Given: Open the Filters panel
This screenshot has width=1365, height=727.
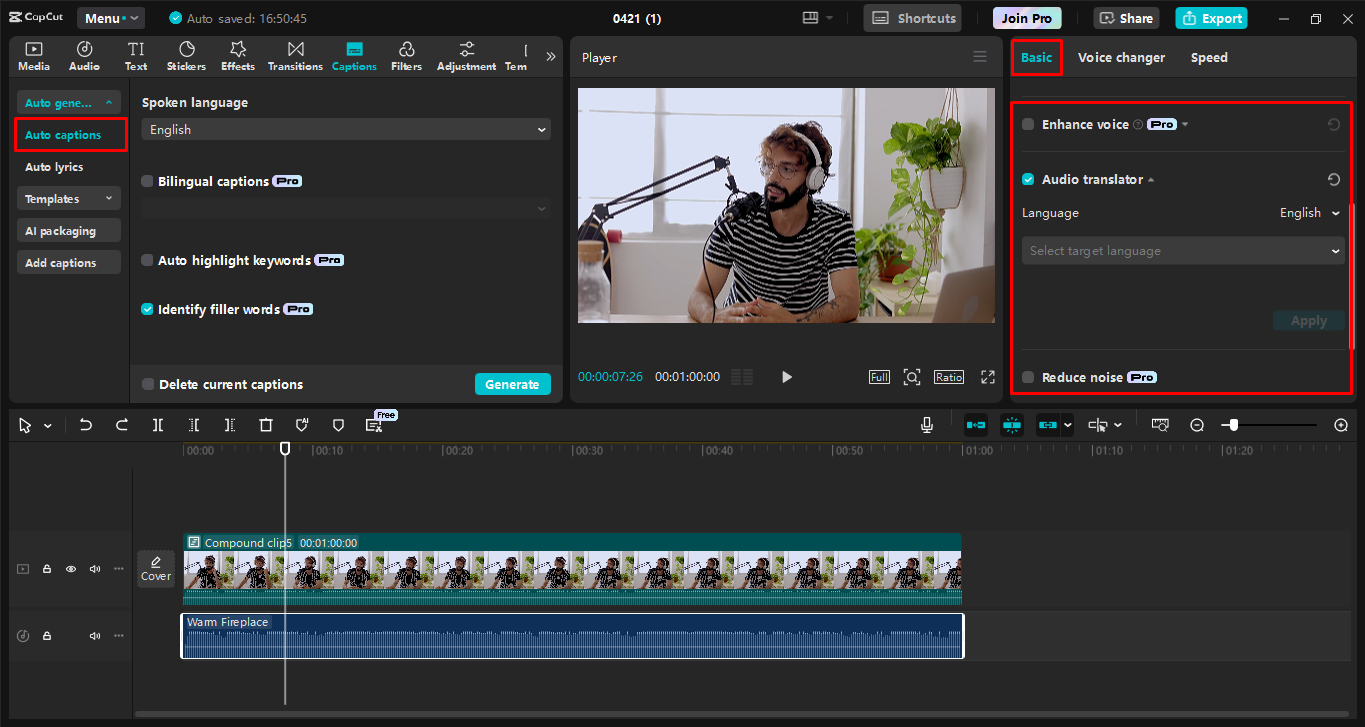Looking at the screenshot, I should point(406,55).
